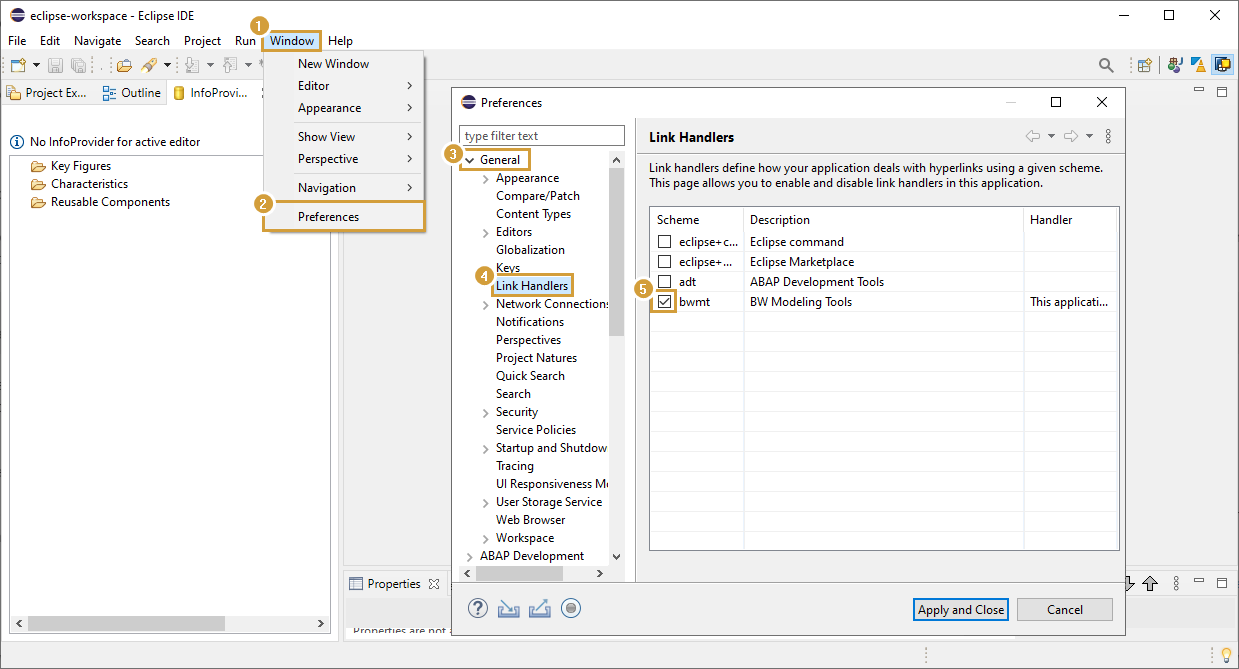Open the Help menu

pyautogui.click(x=340, y=41)
